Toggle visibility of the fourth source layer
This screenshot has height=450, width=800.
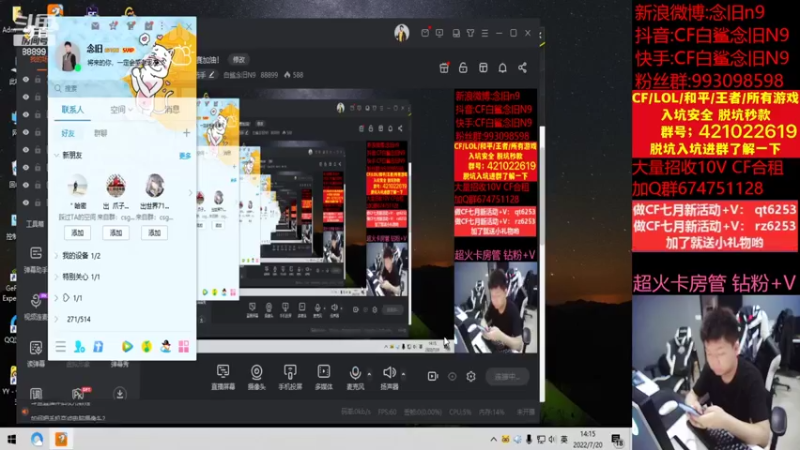(26, 132)
